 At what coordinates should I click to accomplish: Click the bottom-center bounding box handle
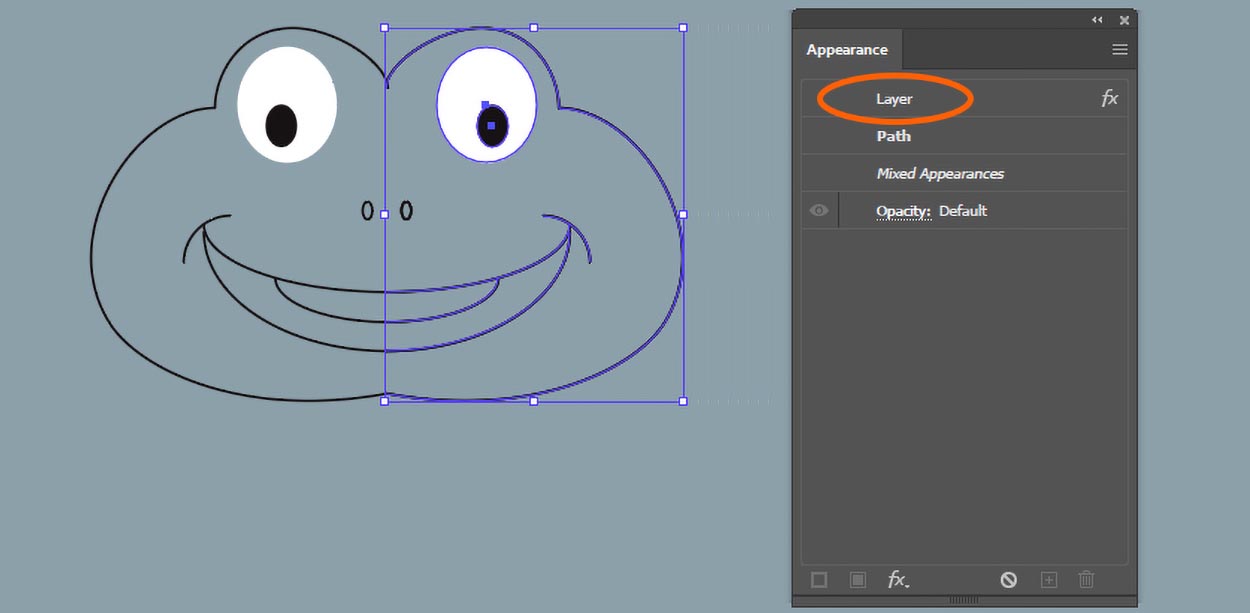pos(534,401)
